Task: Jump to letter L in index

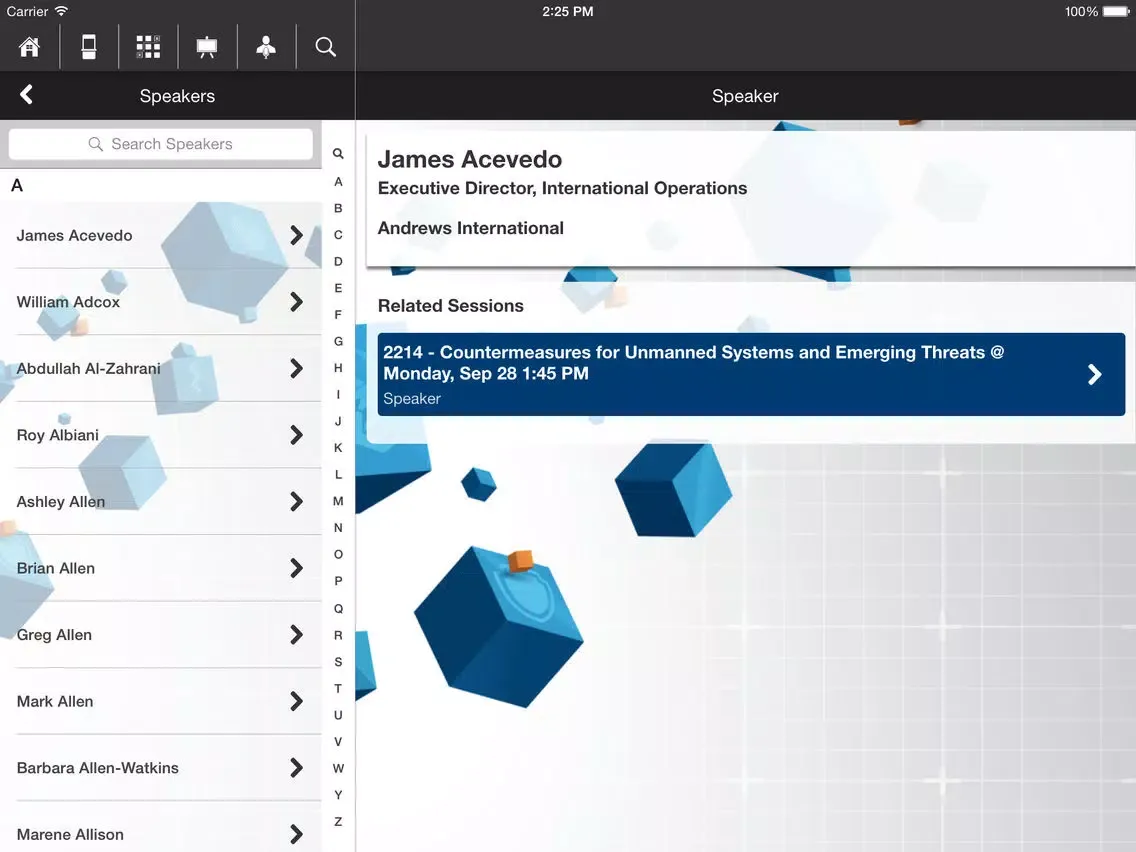Action: pos(338,475)
